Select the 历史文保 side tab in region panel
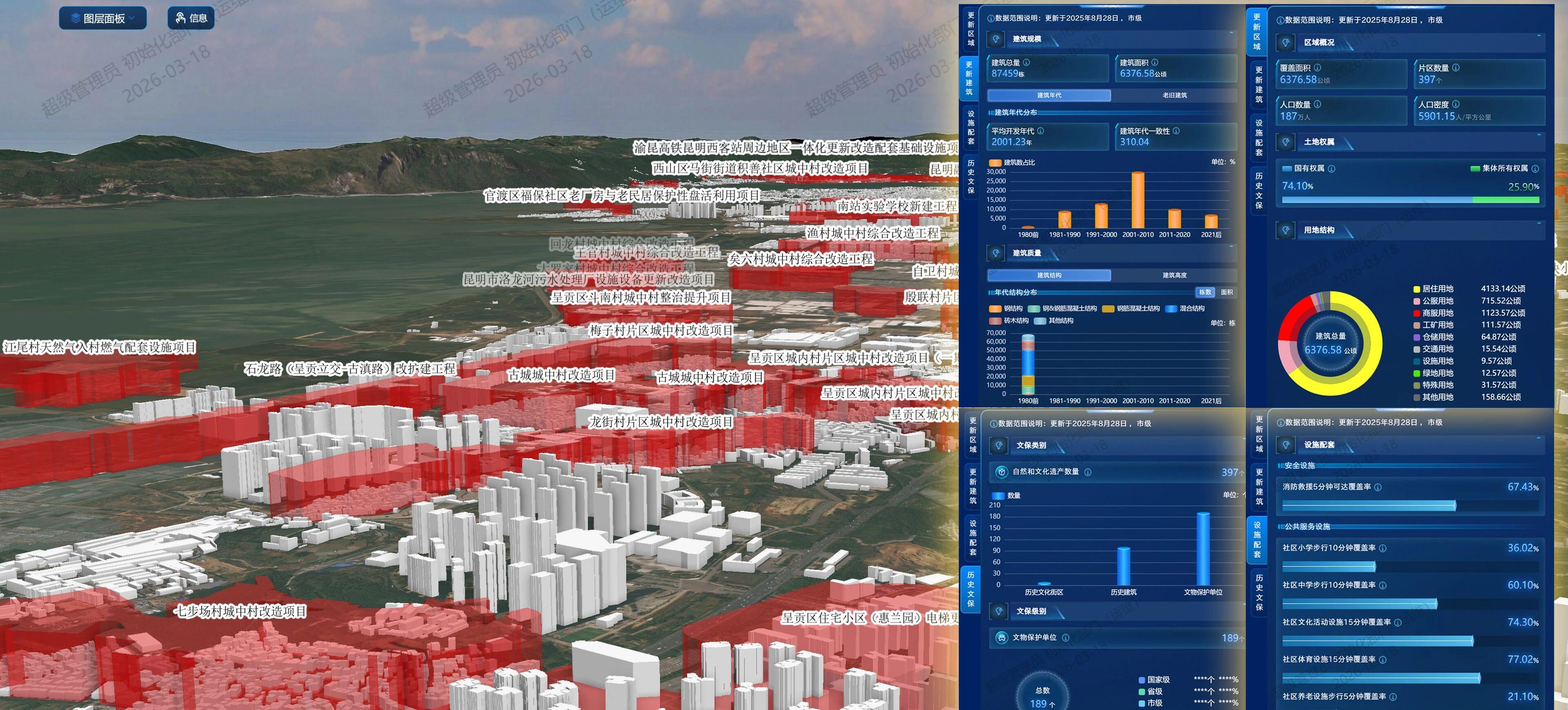 click(x=1259, y=190)
